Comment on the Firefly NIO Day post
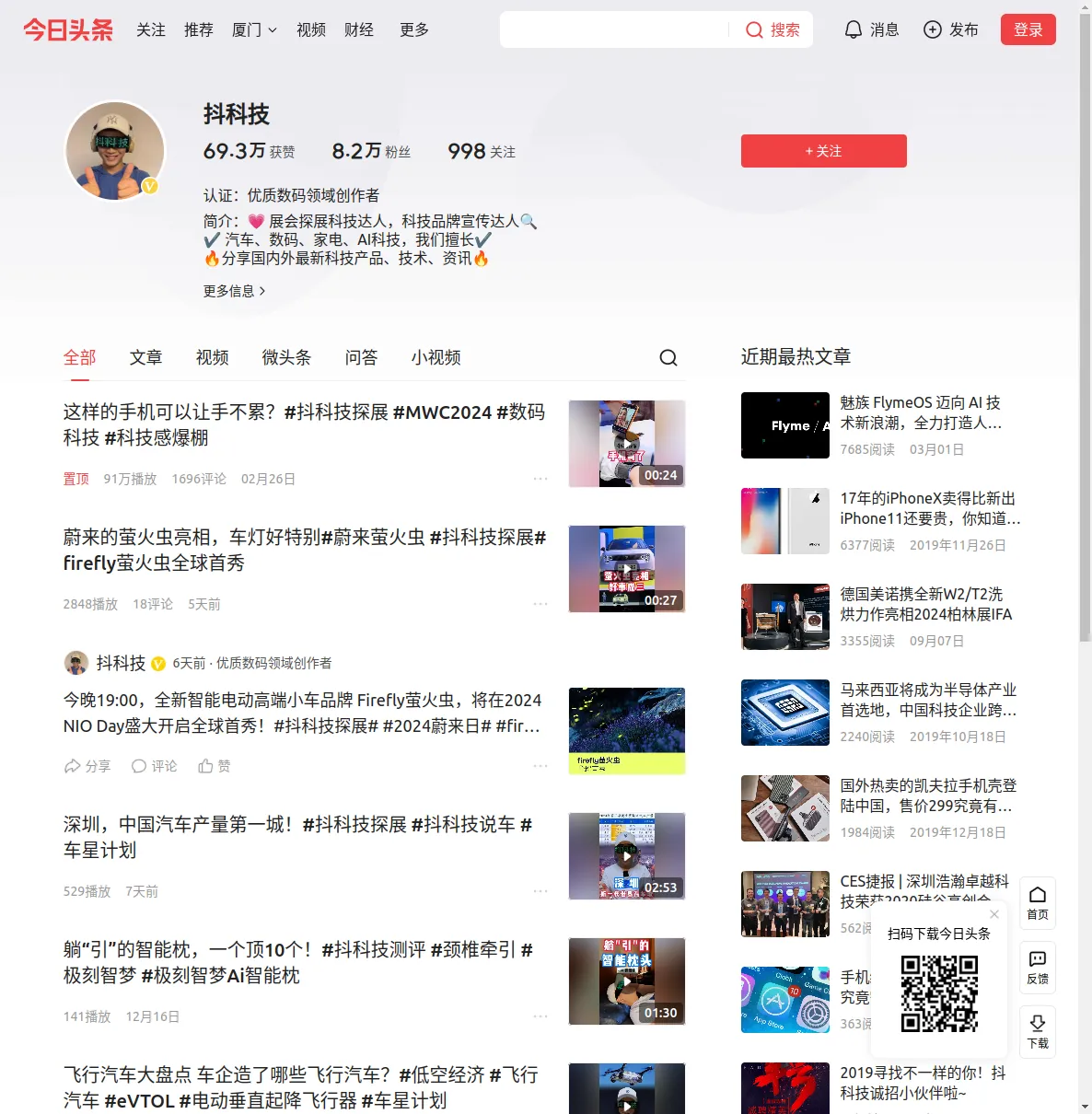This screenshot has width=1092, height=1114. pyautogui.click(x=154, y=766)
